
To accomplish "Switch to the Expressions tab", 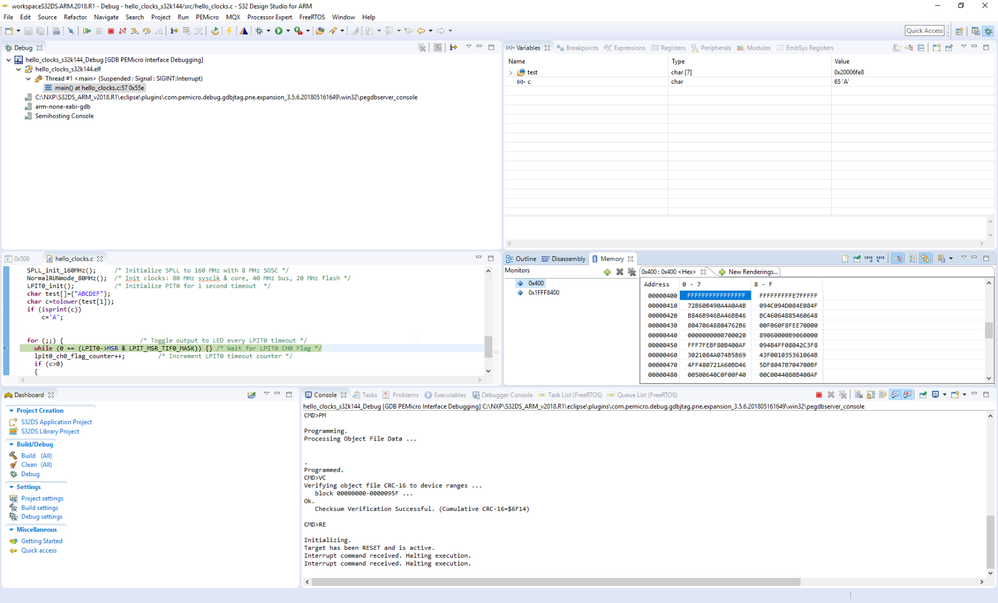I will (624, 48).
